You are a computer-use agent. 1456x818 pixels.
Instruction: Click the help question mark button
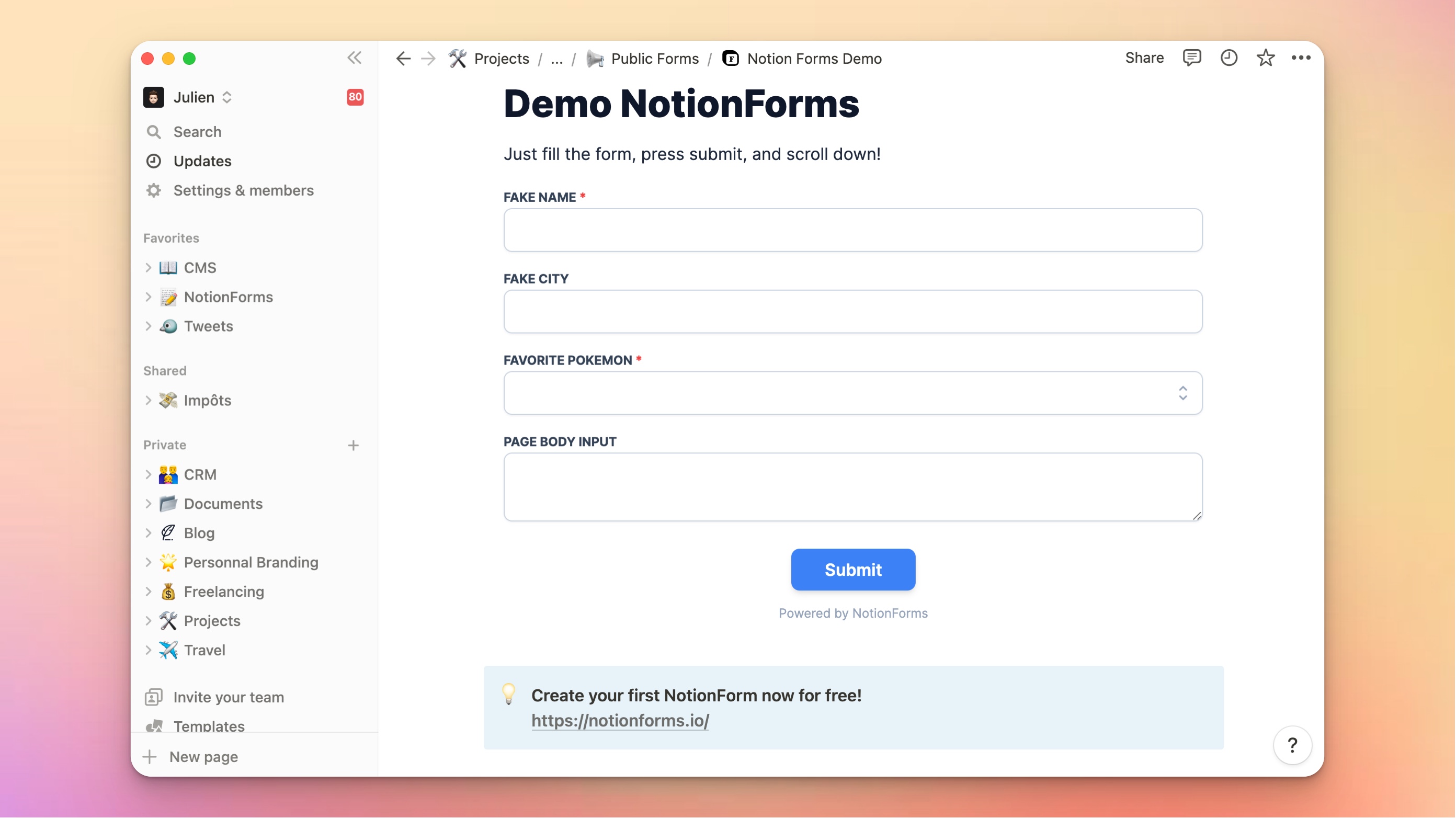1292,745
